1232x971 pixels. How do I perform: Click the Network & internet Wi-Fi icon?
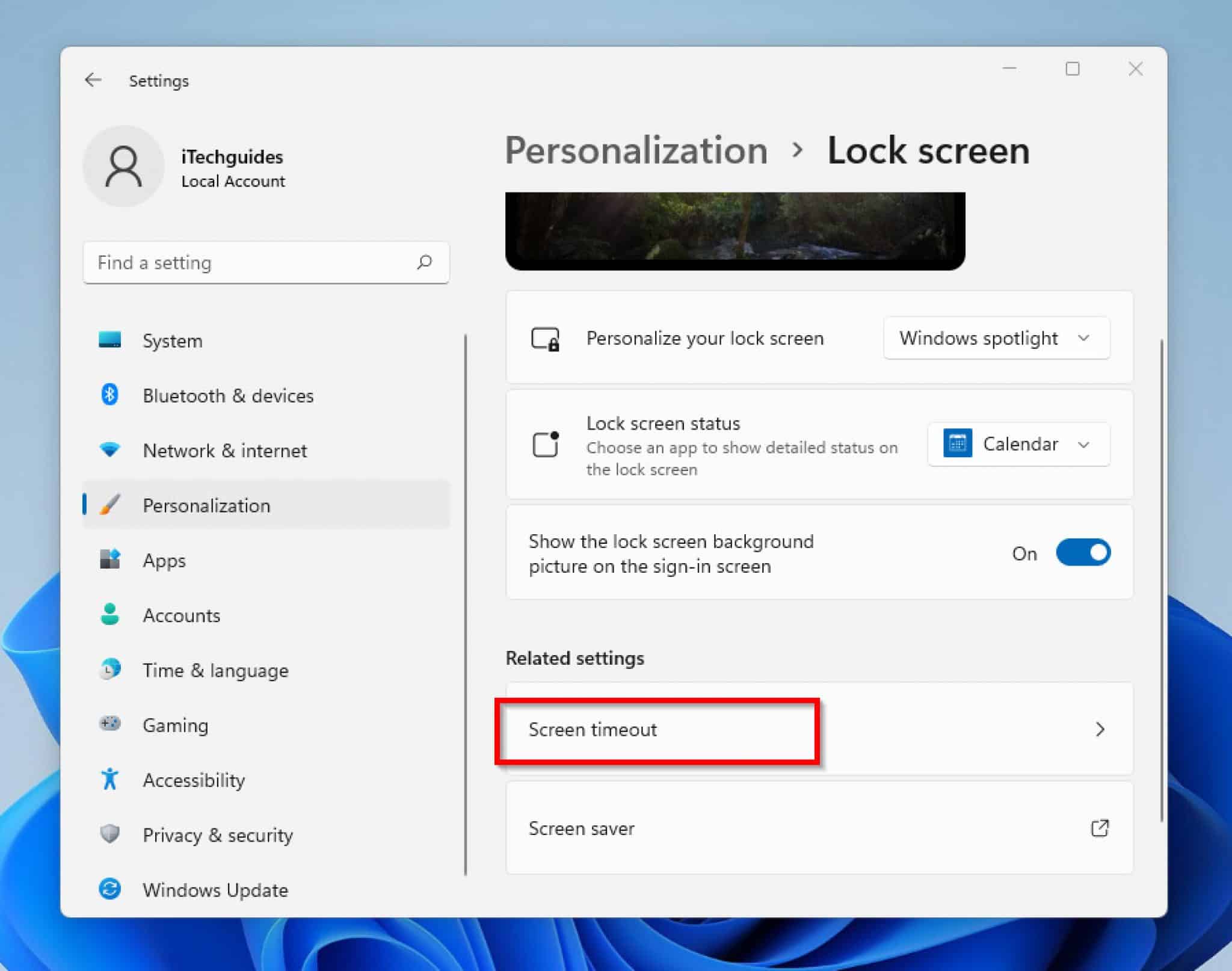point(111,450)
